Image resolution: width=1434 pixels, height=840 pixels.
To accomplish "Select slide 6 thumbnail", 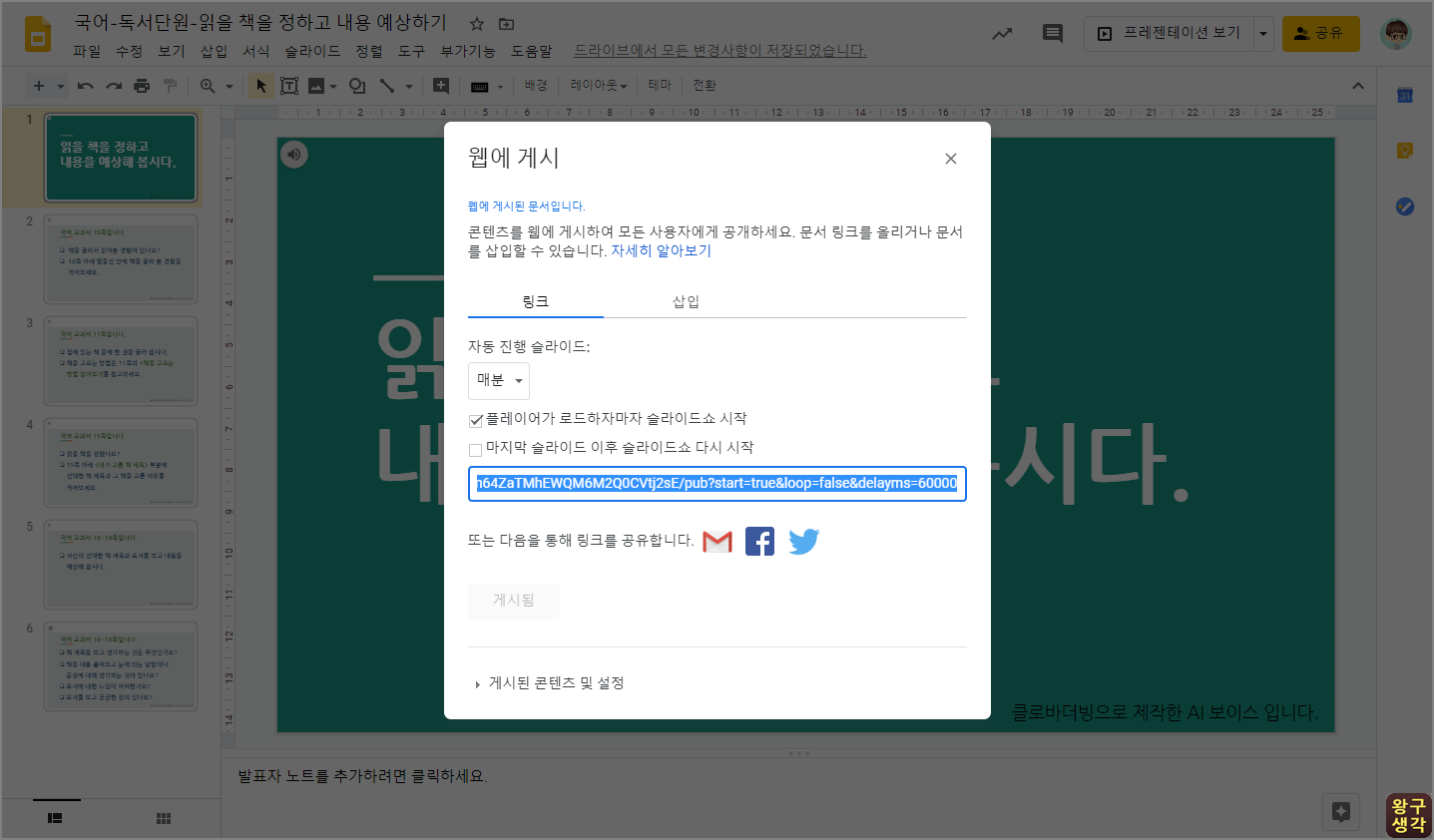I will coord(121,666).
